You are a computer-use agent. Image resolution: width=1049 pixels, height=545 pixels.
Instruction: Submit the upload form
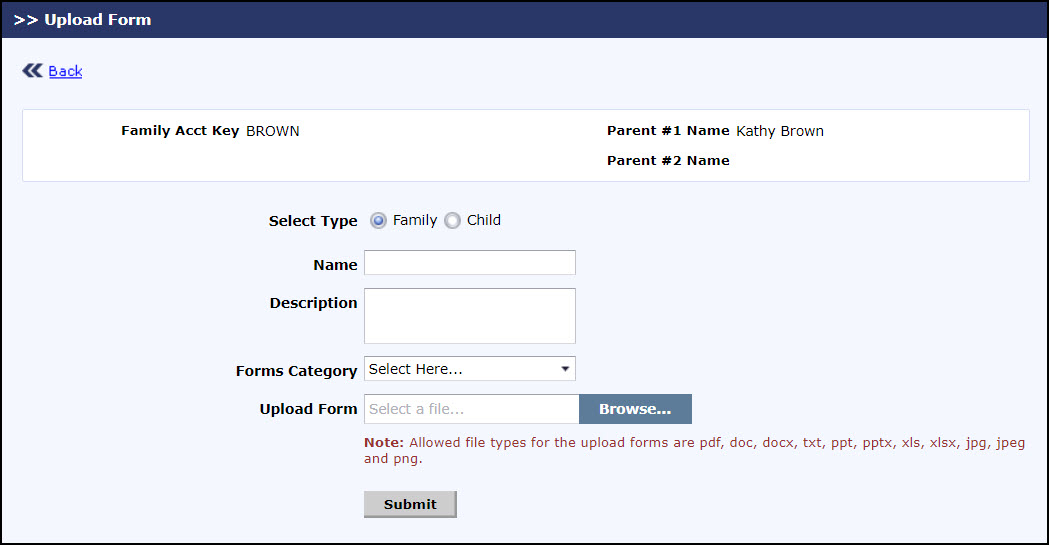[410, 504]
